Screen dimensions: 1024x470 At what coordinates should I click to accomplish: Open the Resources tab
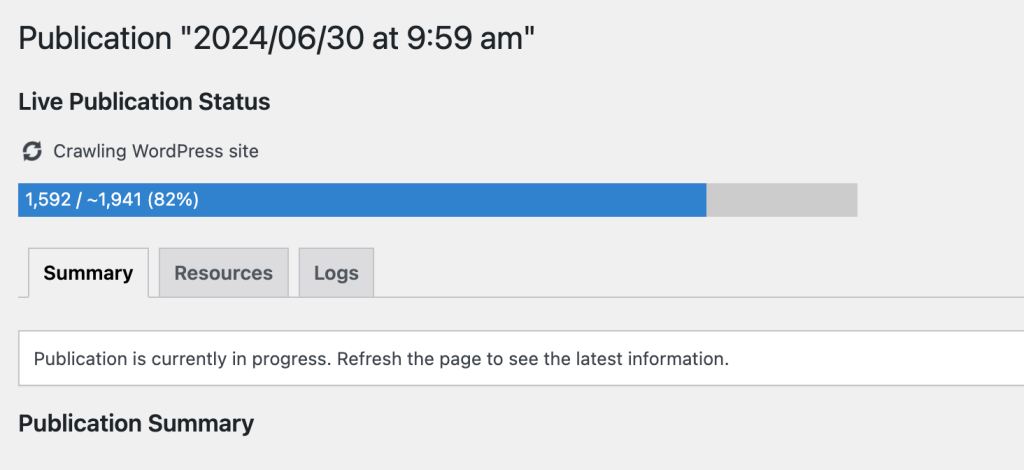point(223,273)
